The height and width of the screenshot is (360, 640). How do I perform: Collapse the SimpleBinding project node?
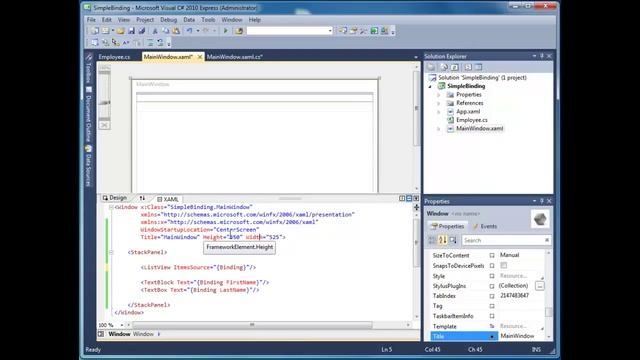[x=430, y=87]
